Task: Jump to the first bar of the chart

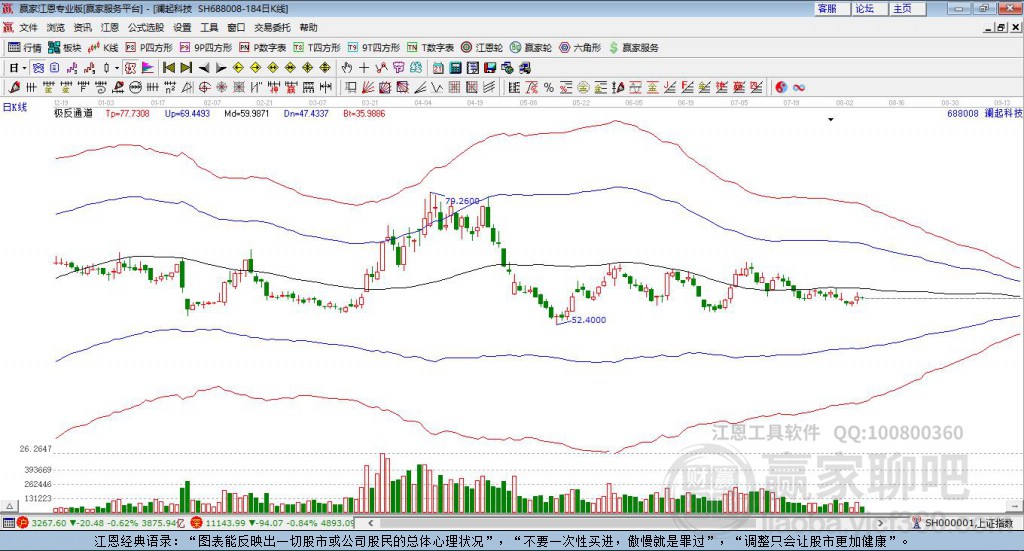Action: pos(169,68)
